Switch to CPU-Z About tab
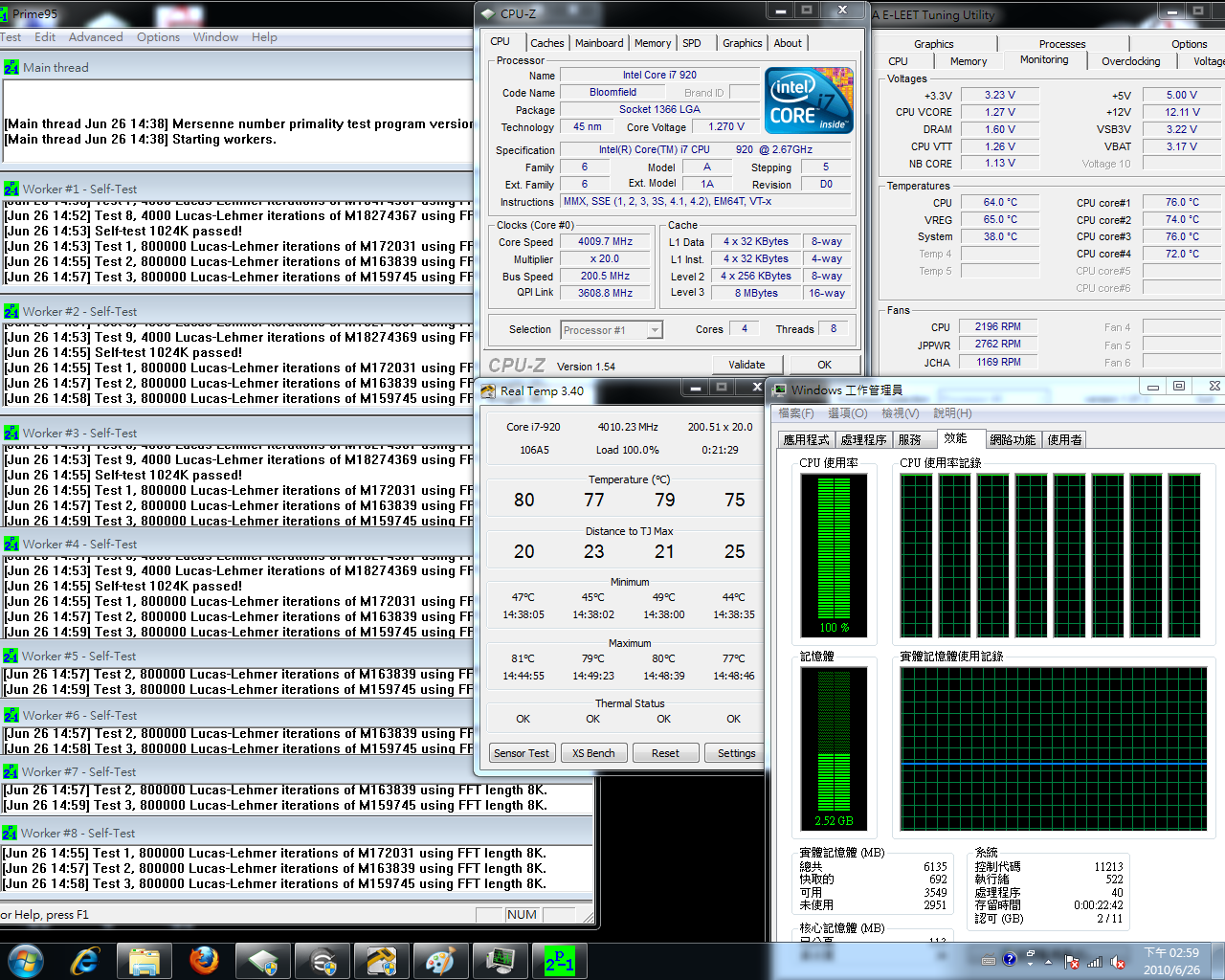The width and height of the screenshot is (1225, 980). click(x=788, y=43)
